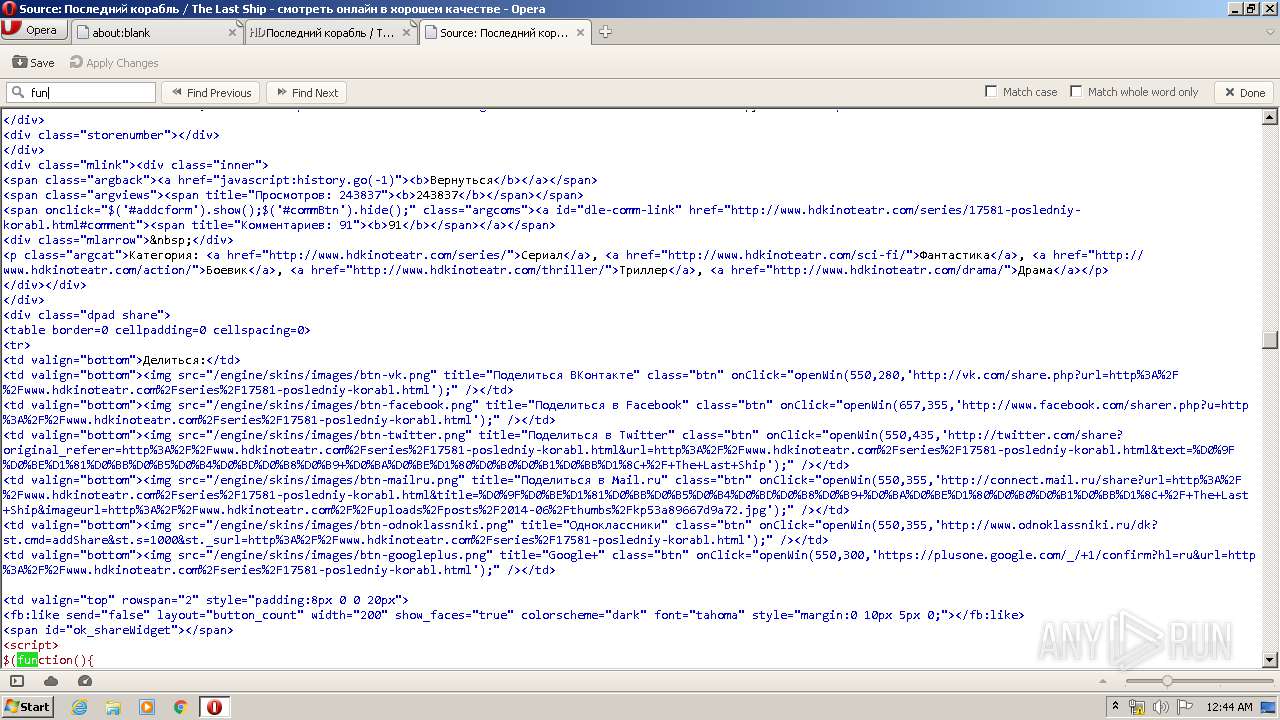Click the 'Делиться:' table cell line
1280x720 pixels.
tap(122, 360)
